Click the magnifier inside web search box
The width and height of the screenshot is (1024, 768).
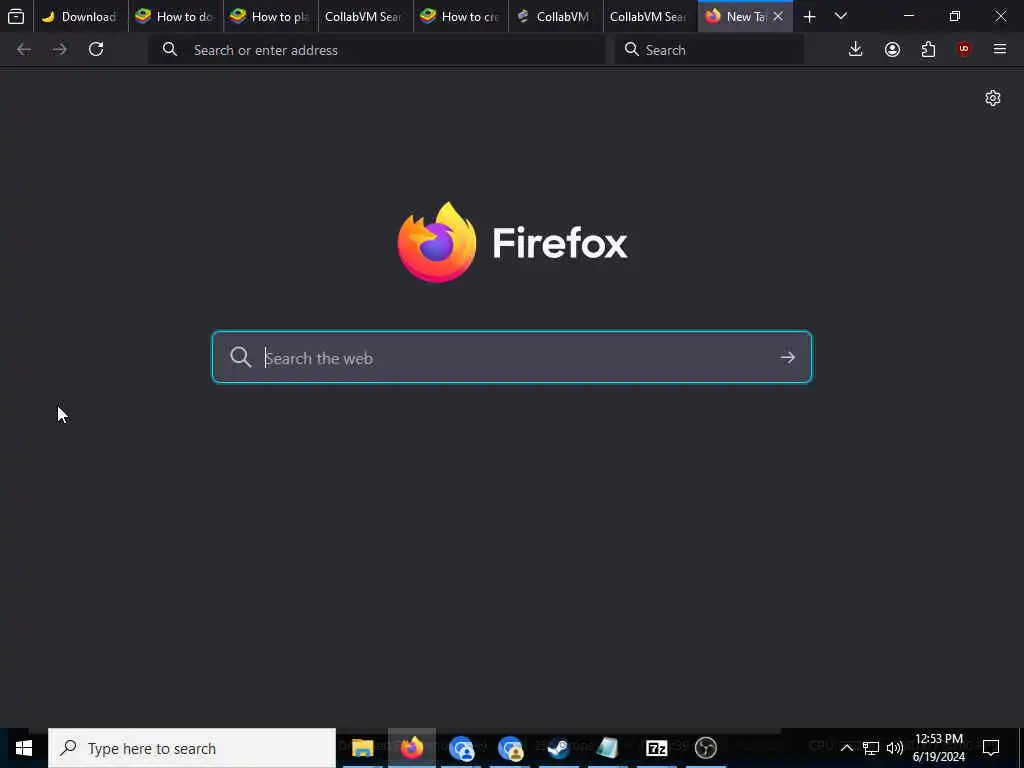pos(240,357)
